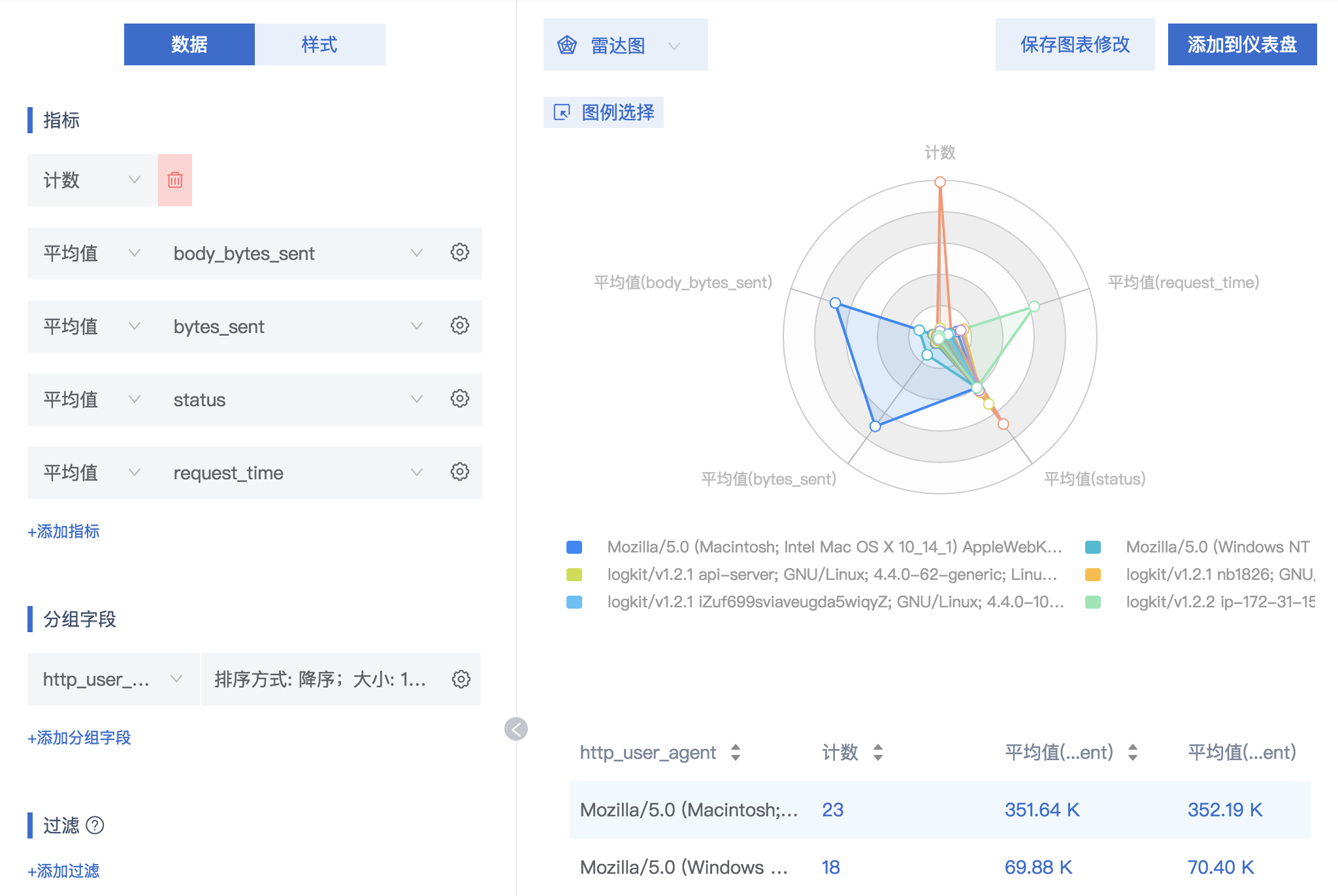1338x896 pixels.
Task: Click the Mozilla/5.0 (Windows ... table row cell
Action: pos(684,867)
